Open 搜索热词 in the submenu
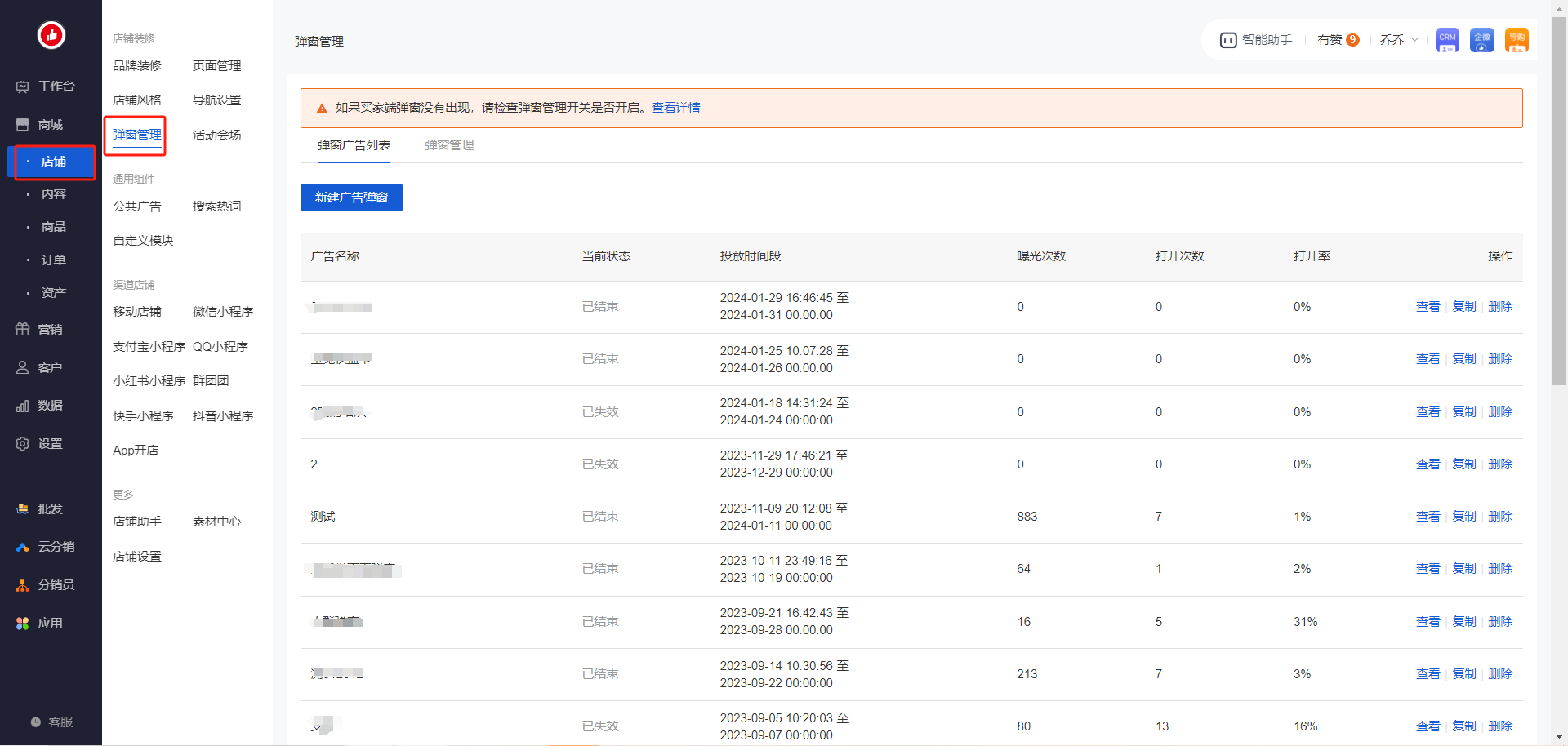 217,206
